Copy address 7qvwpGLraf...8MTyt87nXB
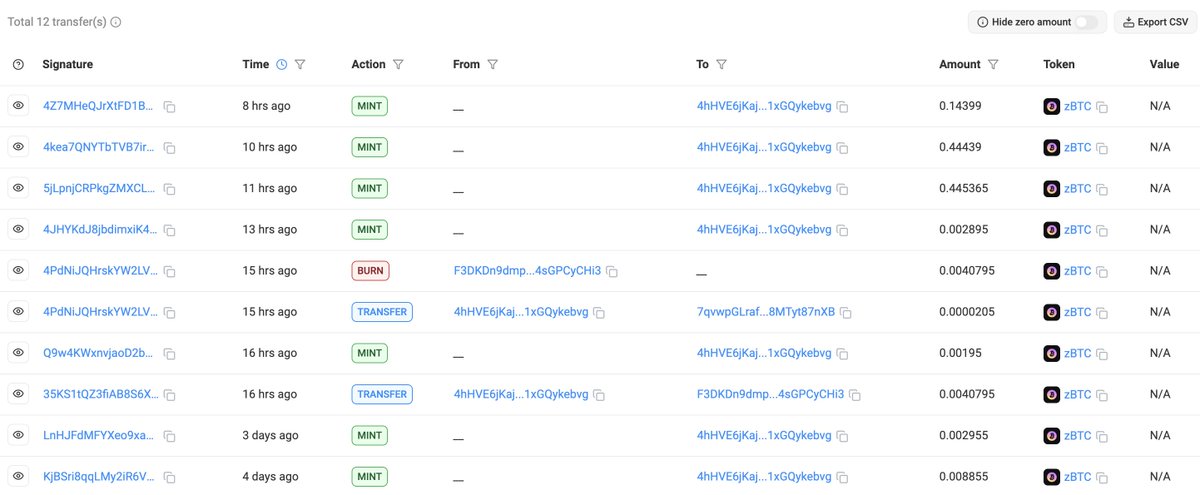Image resolution: width=1200 pixels, height=495 pixels. pos(846,313)
